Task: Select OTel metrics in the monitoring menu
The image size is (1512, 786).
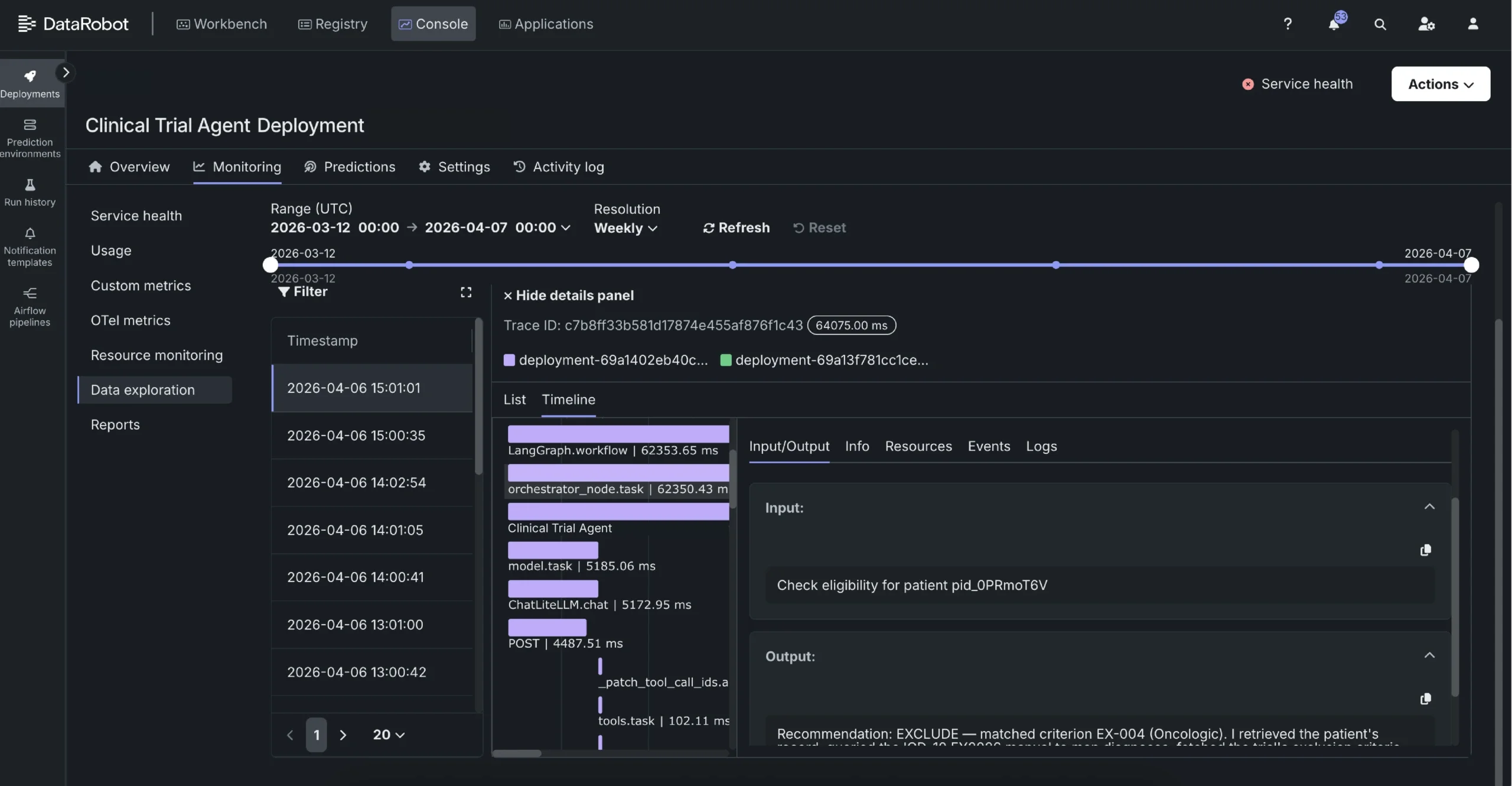Action: coord(131,320)
